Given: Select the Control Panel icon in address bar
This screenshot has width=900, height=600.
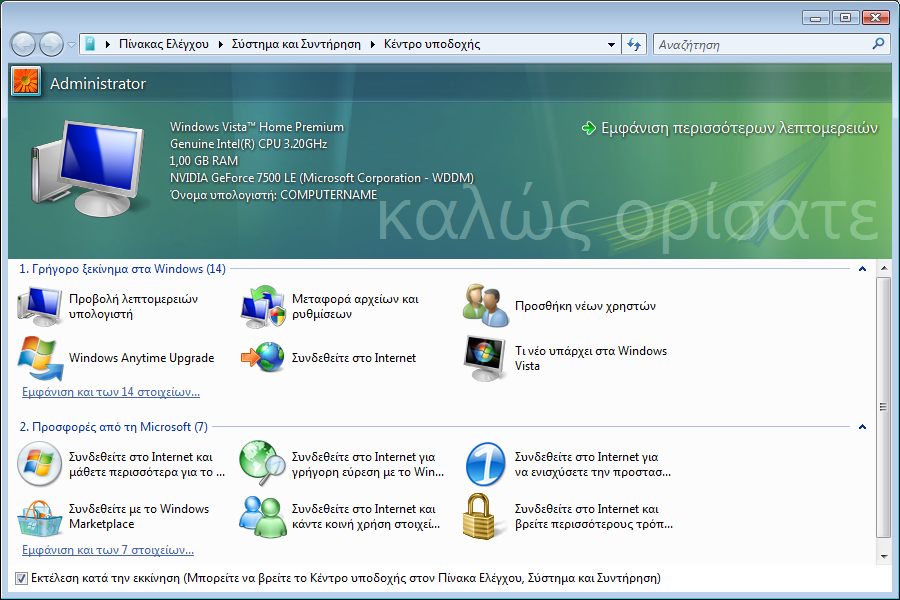Looking at the screenshot, I should click(x=90, y=44).
